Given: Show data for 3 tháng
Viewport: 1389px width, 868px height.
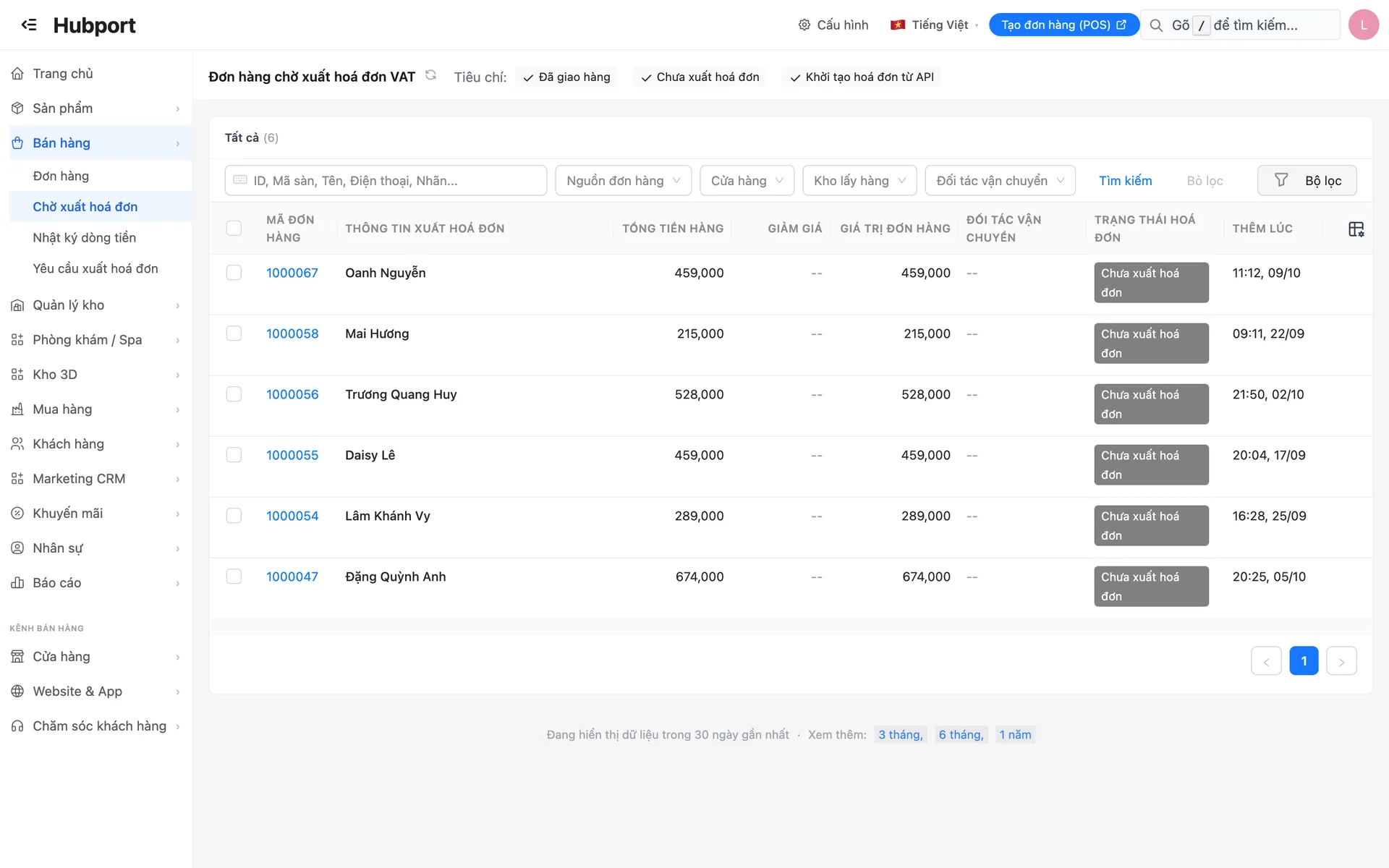Looking at the screenshot, I should [900, 735].
